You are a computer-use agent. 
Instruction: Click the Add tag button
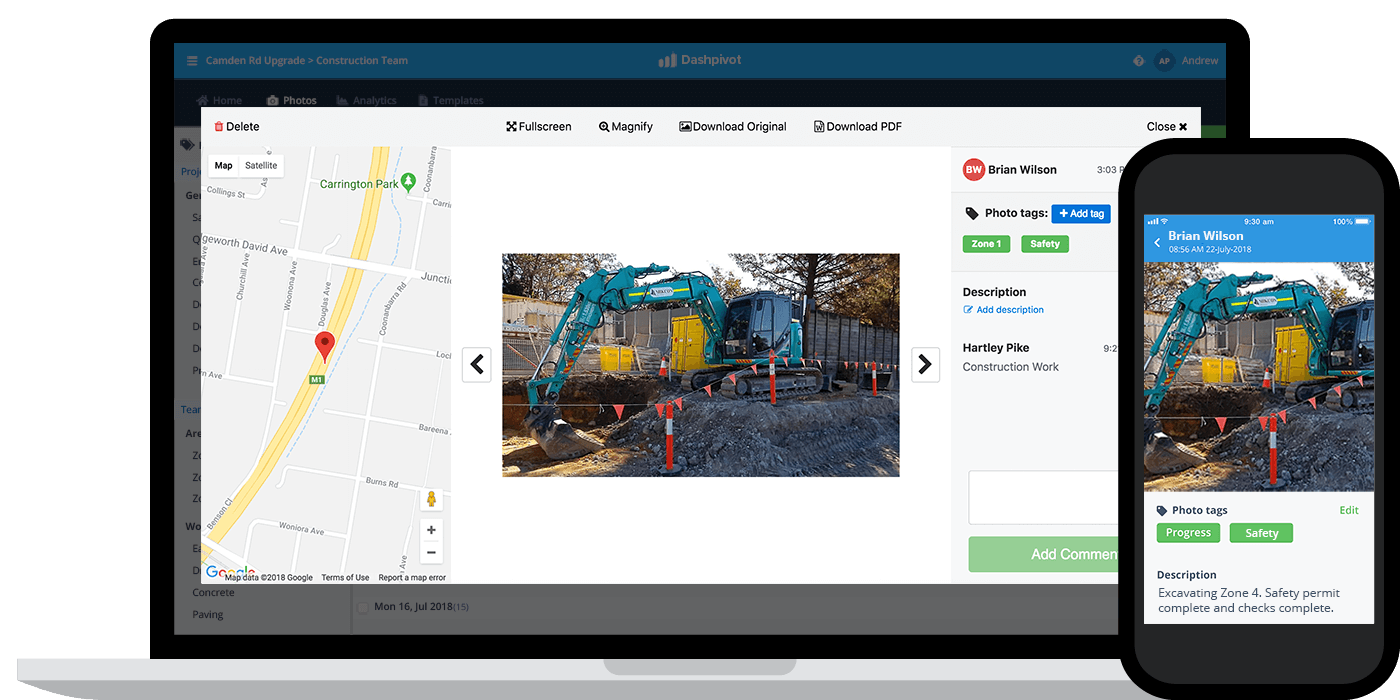[1081, 214]
